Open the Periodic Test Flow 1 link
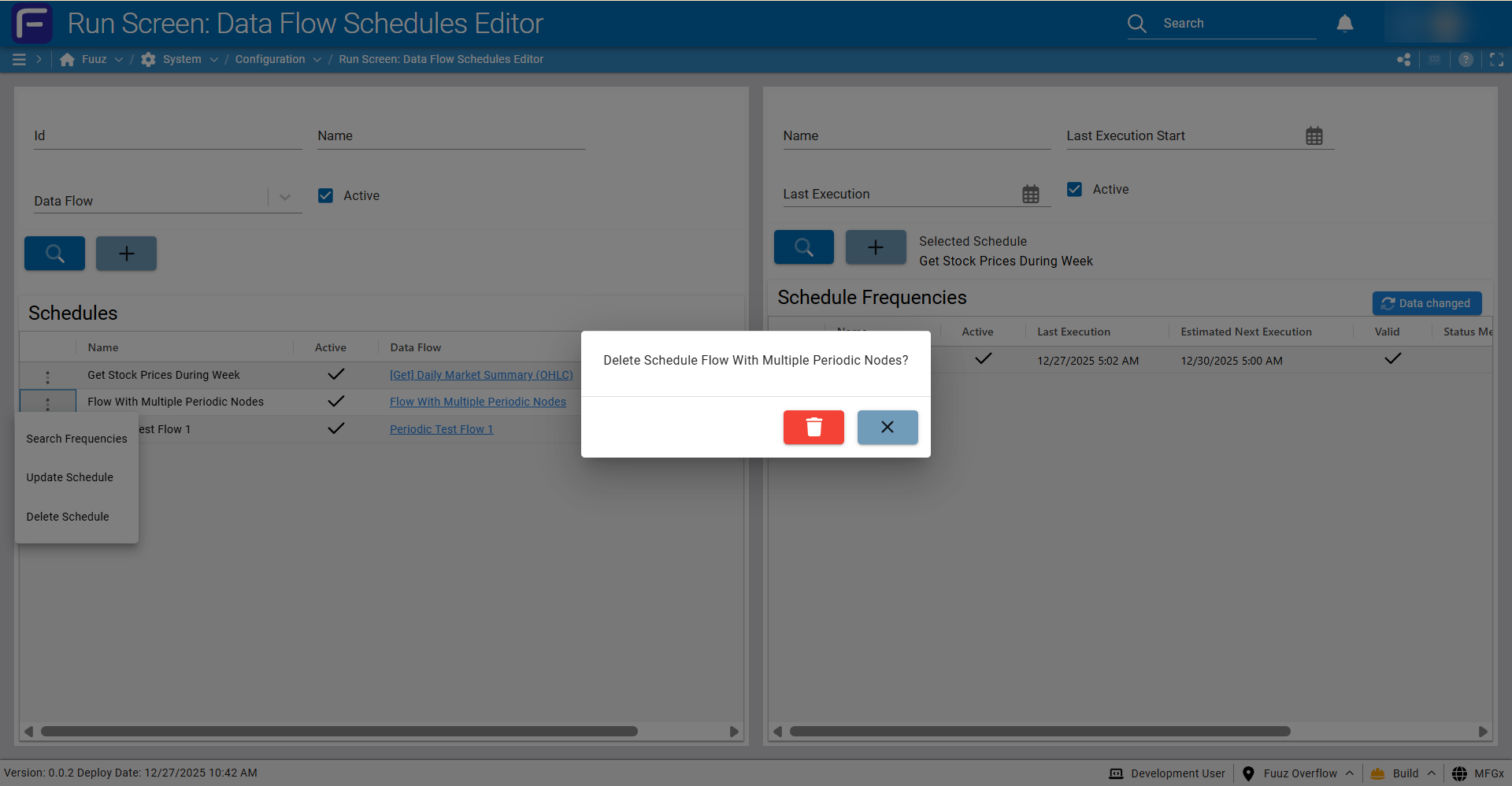 coord(441,429)
